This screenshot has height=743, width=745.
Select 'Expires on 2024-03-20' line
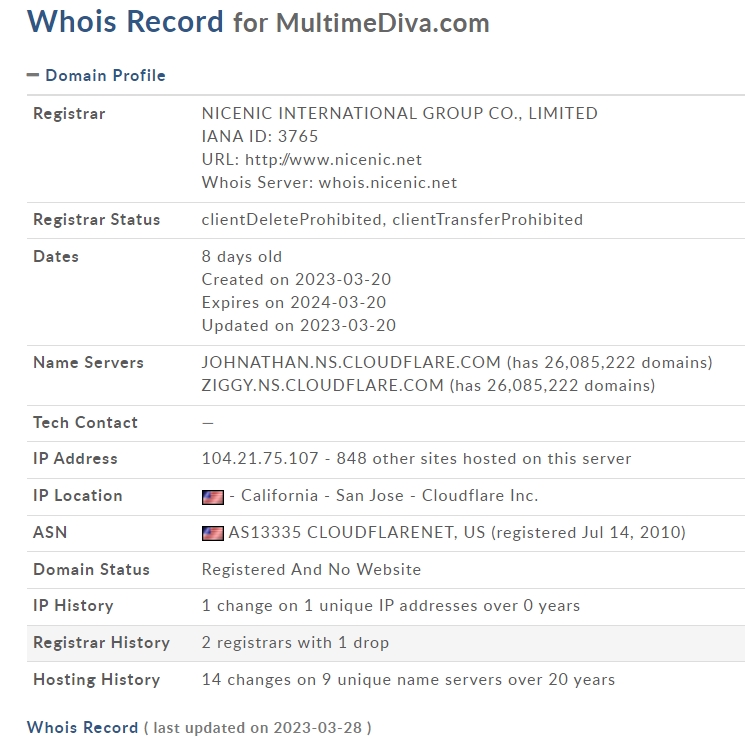tap(294, 302)
